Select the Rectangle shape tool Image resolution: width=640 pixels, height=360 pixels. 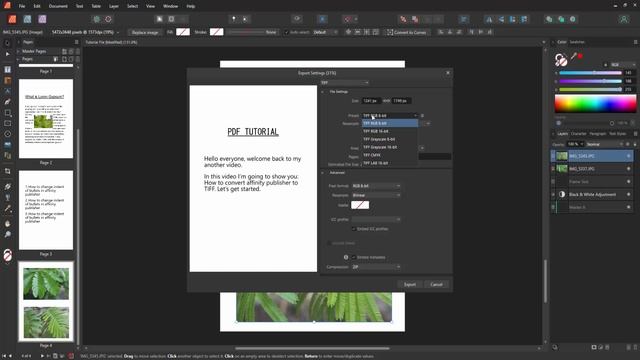(x=7, y=113)
